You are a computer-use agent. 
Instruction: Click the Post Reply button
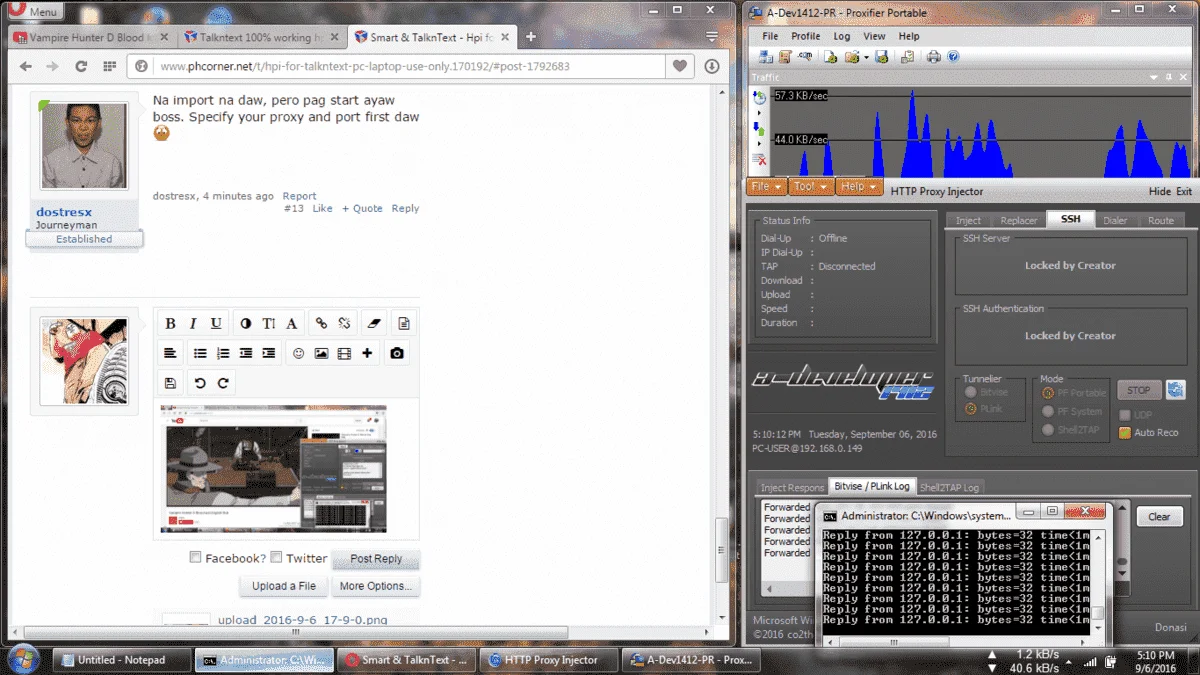376,559
